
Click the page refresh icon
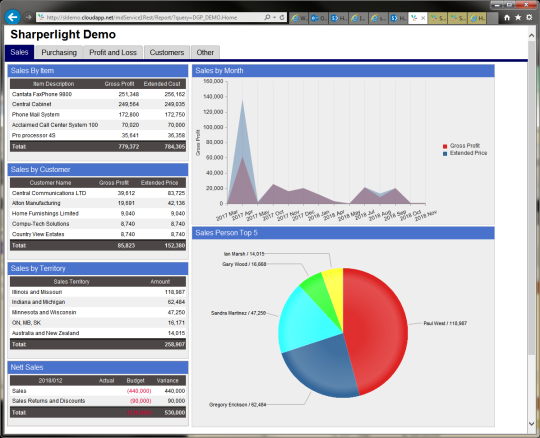[x=282, y=17]
